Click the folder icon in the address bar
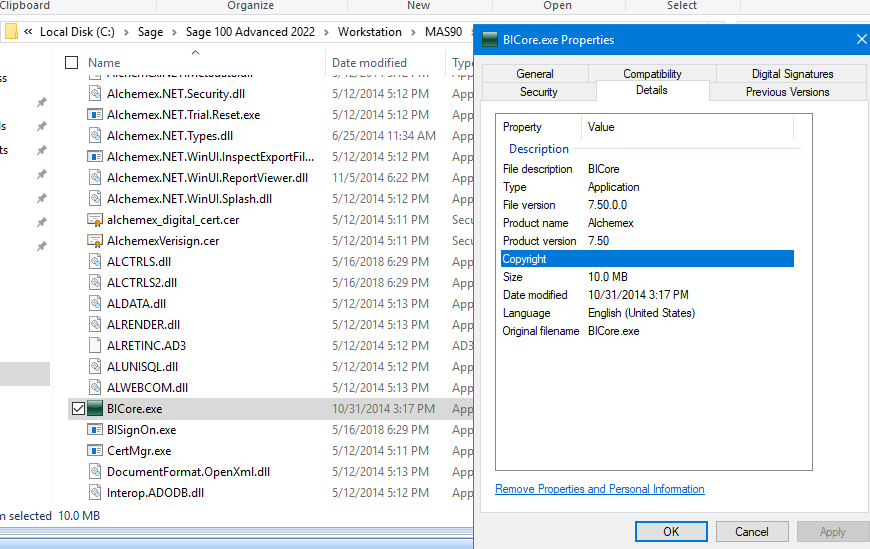The height and width of the screenshot is (549, 870). click(11, 32)
